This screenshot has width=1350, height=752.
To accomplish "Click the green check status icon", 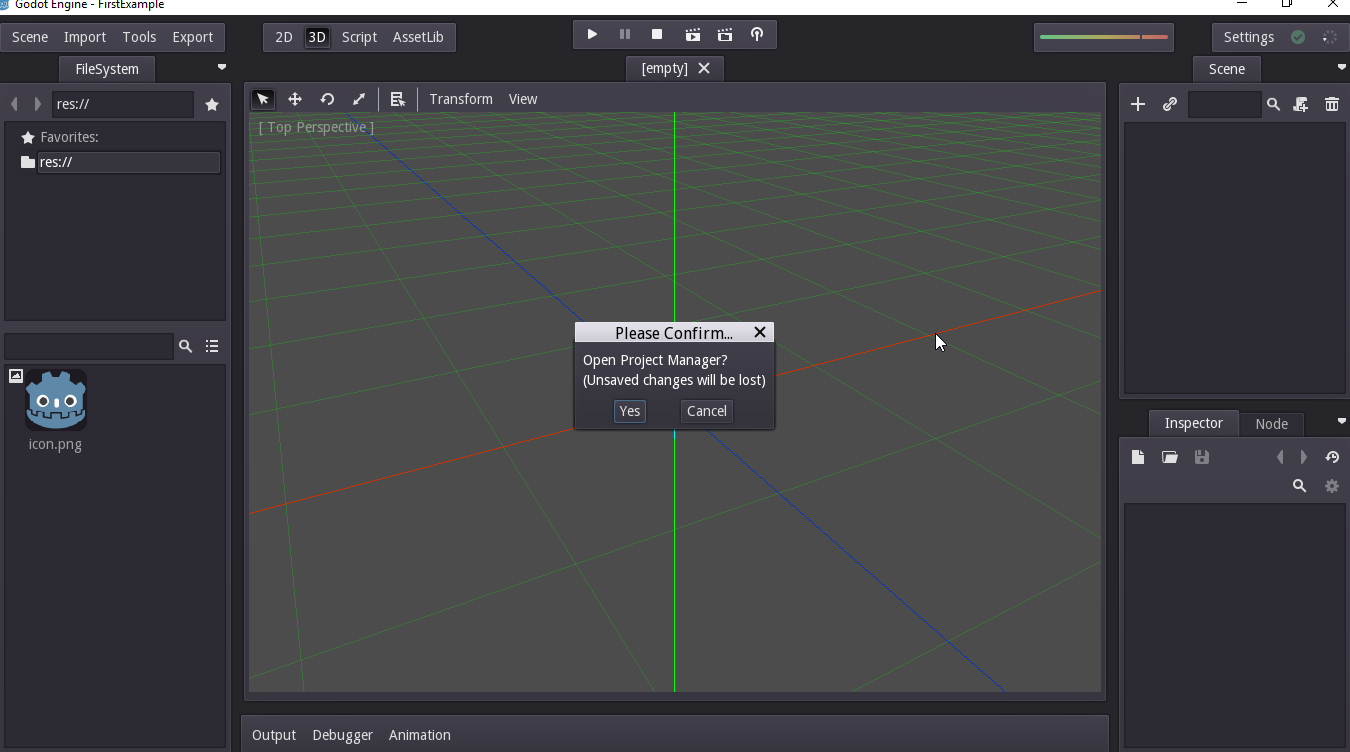I will (x=1298, y=37).
